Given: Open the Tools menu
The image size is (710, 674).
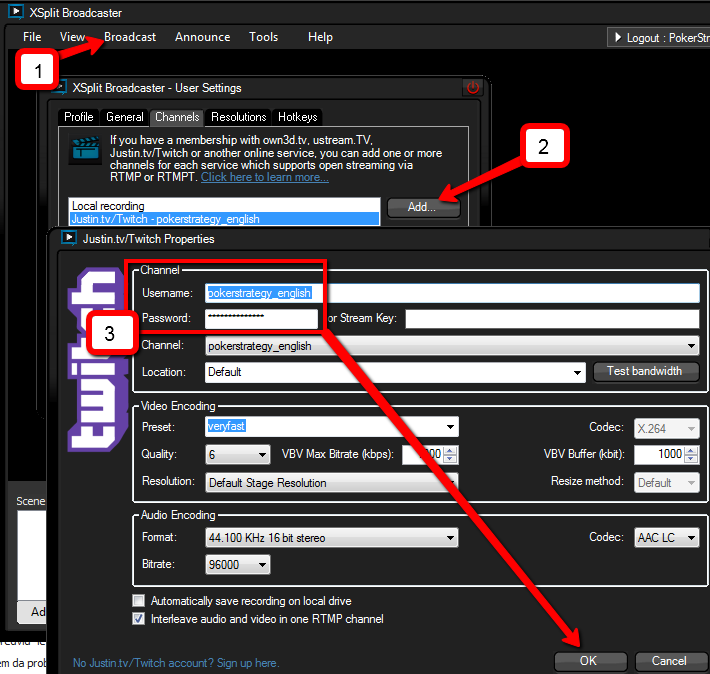Looking at the screenshot, I should [264, 37].
